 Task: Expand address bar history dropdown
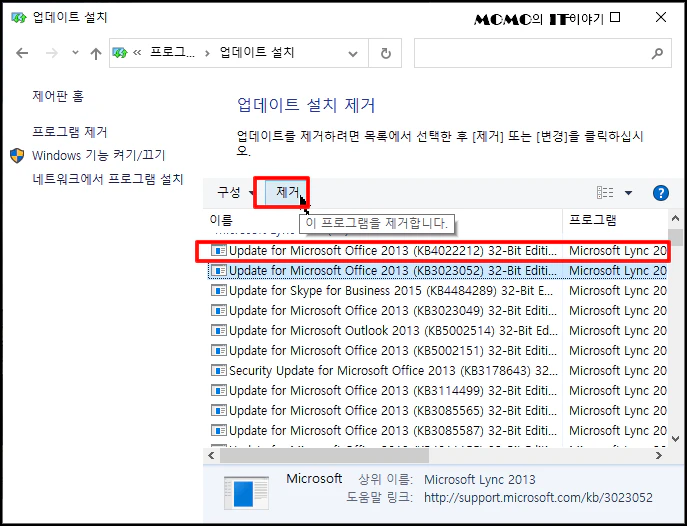[x=352, y=54]
